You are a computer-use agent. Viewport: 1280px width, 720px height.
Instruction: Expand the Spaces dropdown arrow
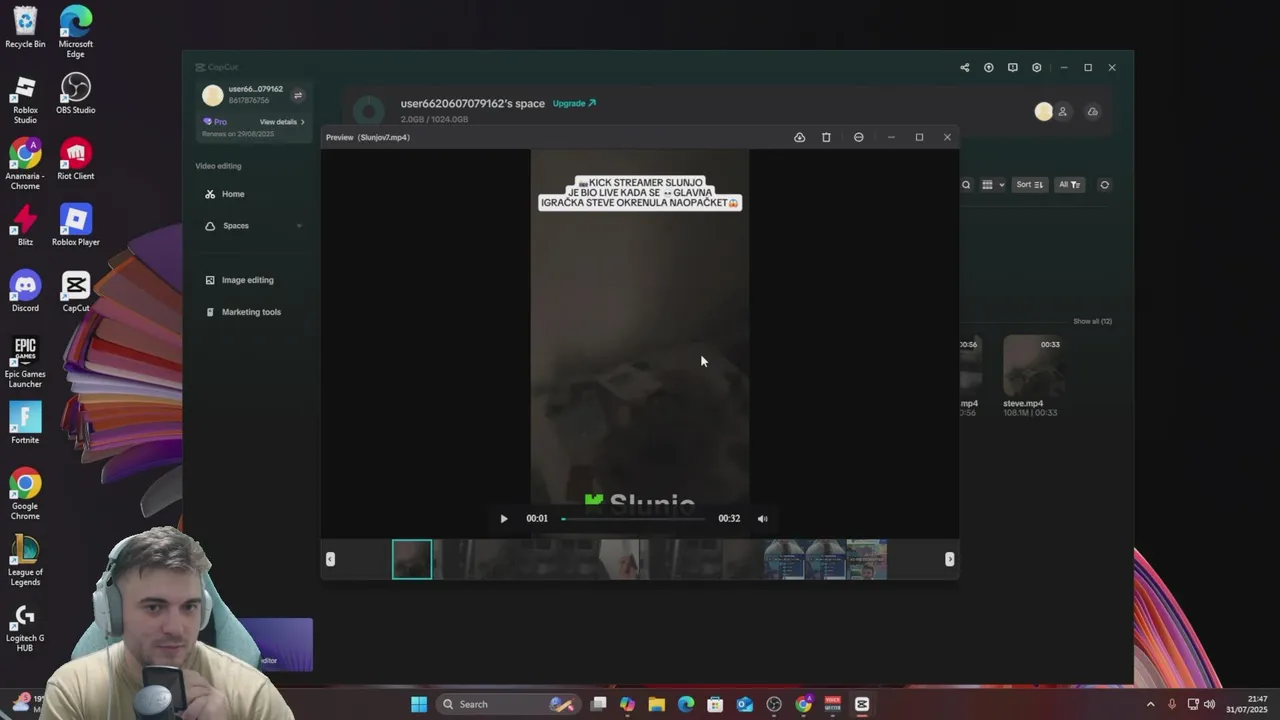tap(298, 226)
